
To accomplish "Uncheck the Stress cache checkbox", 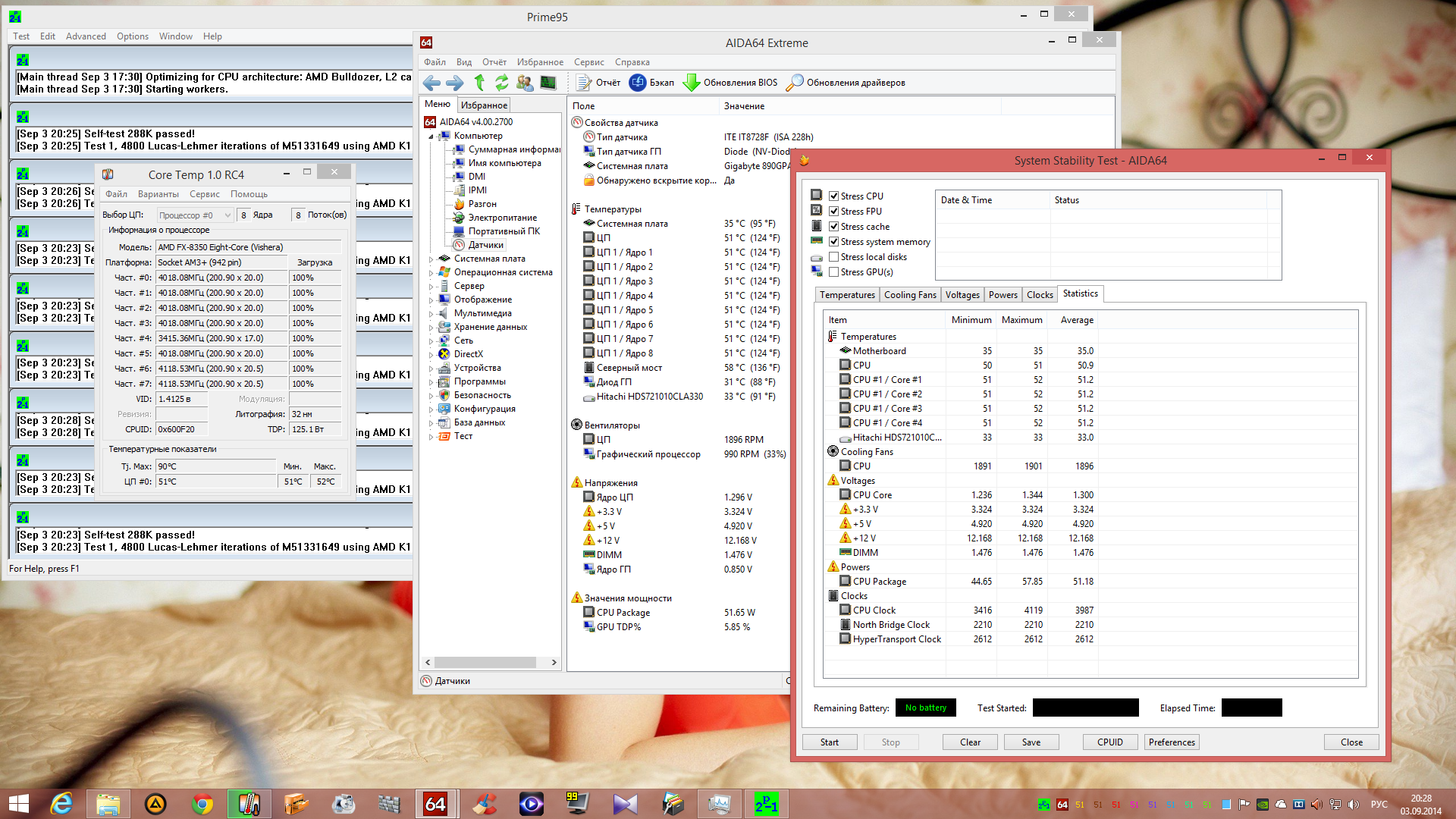I will coord(833,227).
